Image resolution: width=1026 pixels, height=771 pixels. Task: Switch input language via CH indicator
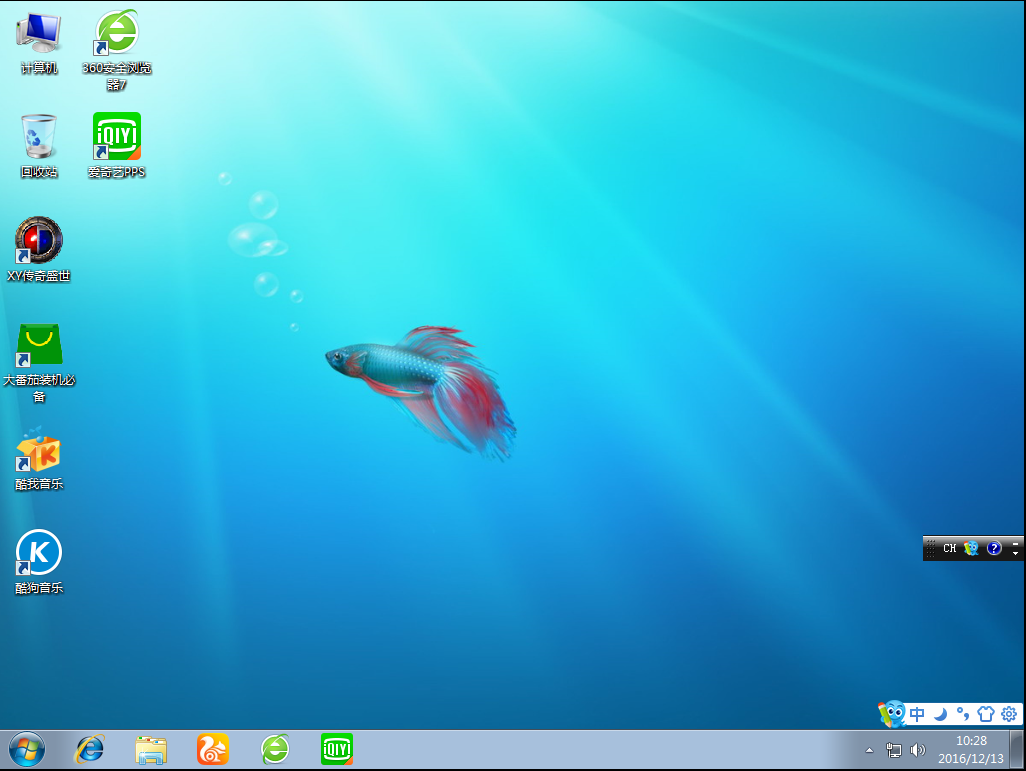click(x=949, y=548)
